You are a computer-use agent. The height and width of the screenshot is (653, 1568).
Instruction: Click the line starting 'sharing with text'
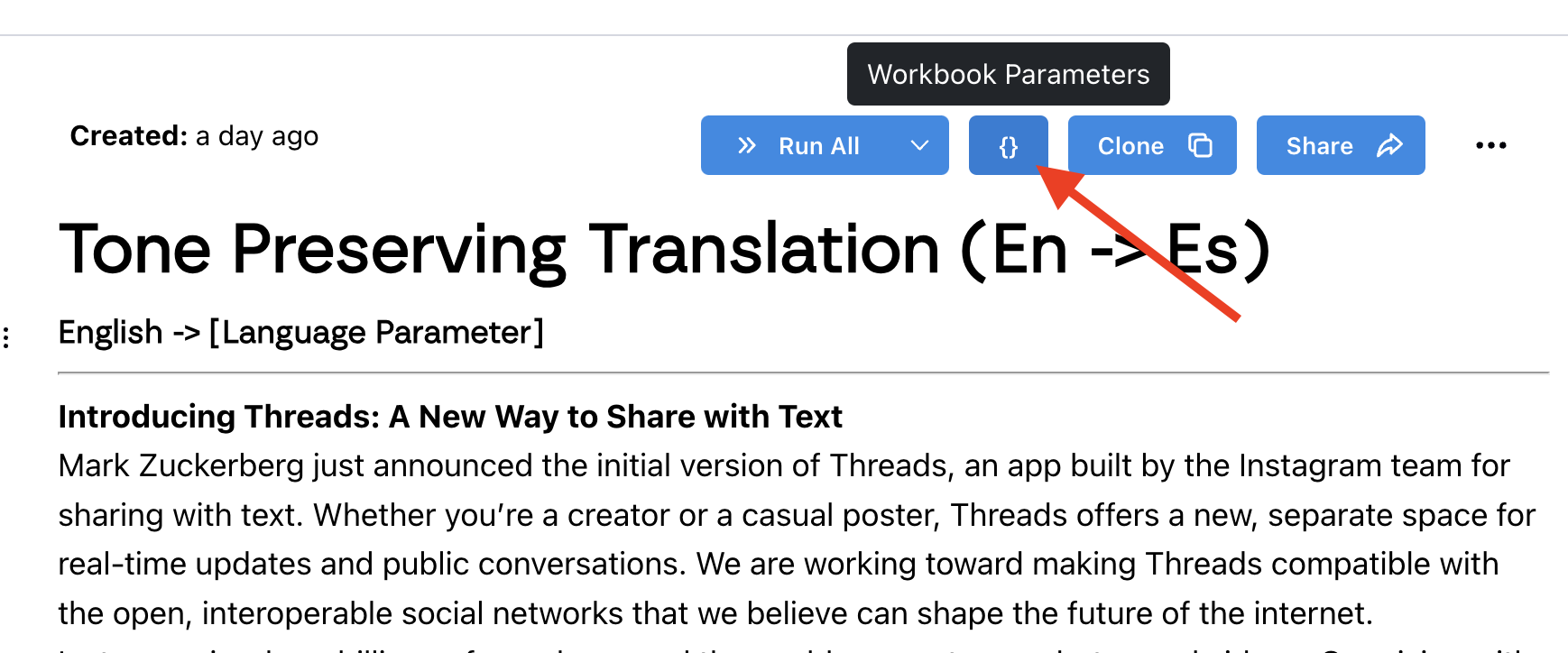(796, 515)
